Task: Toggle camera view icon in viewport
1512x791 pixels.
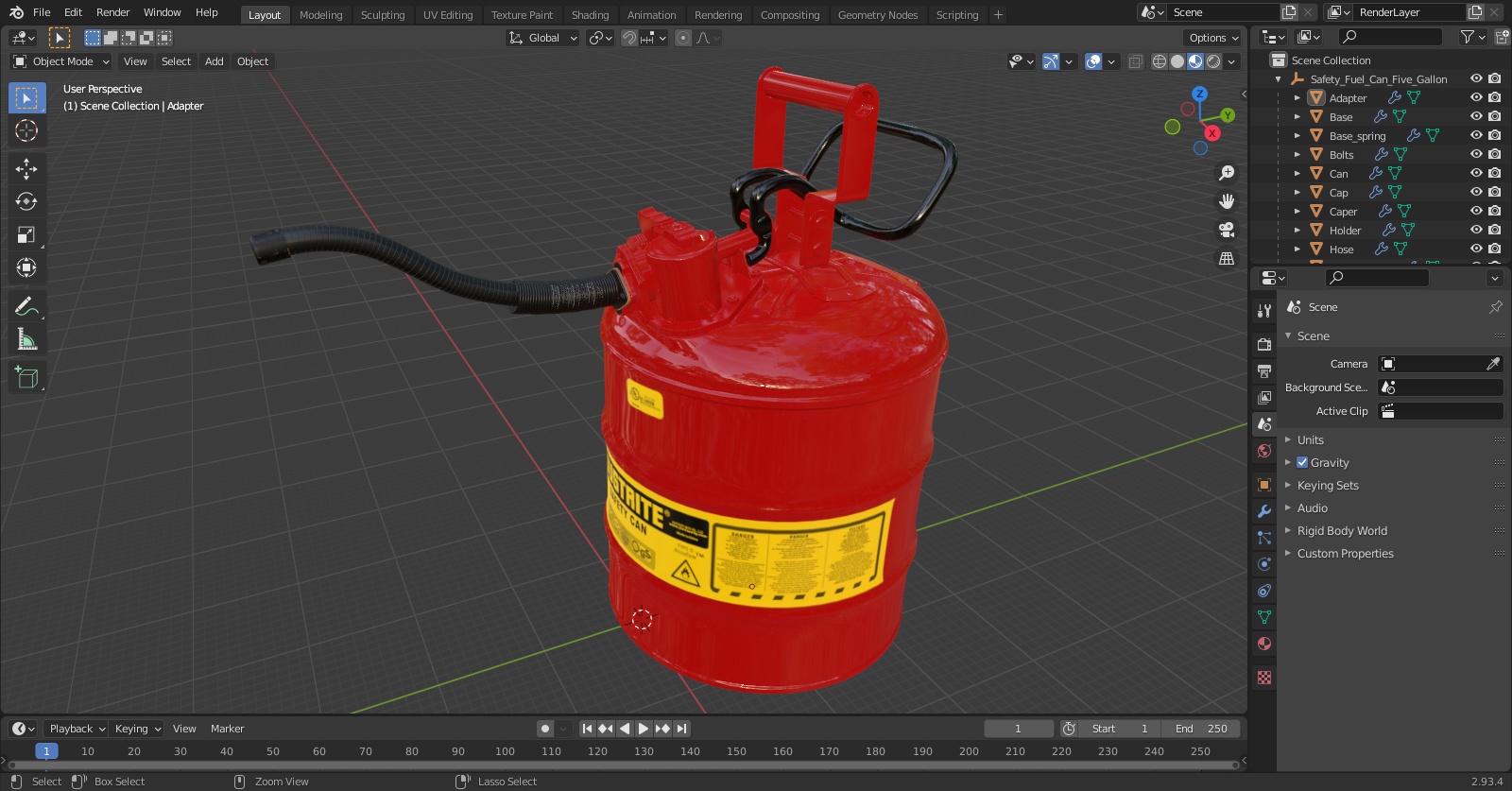Action: (1227, 230)
